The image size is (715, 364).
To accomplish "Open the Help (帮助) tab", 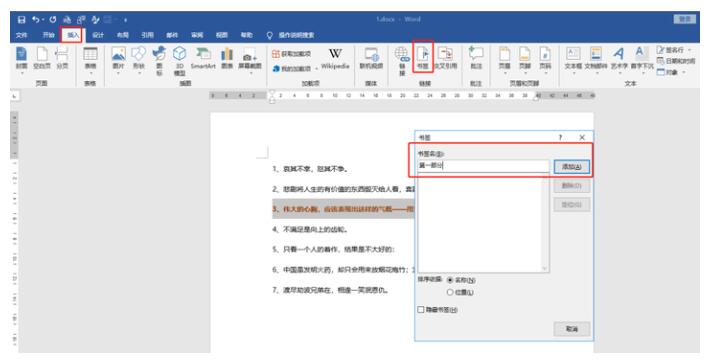I will point(246,35).
